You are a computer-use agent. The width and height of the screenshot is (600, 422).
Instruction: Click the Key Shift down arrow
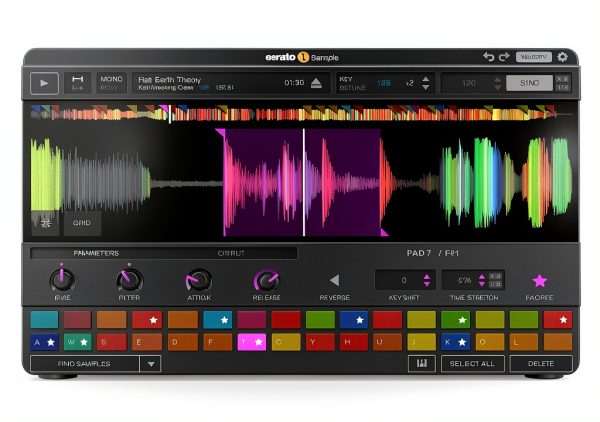427,284
